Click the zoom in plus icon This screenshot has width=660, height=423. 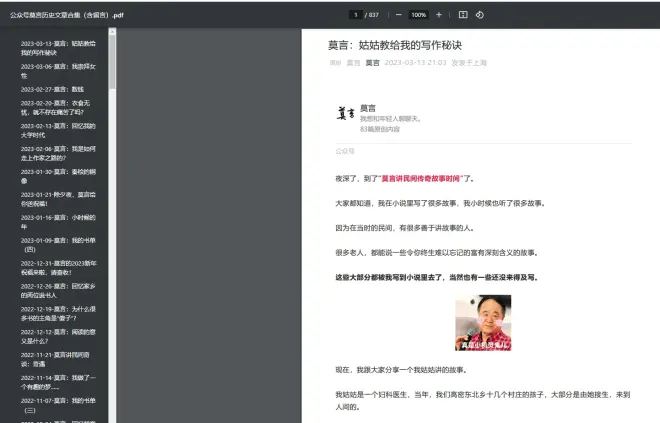[x=439, y=15]
